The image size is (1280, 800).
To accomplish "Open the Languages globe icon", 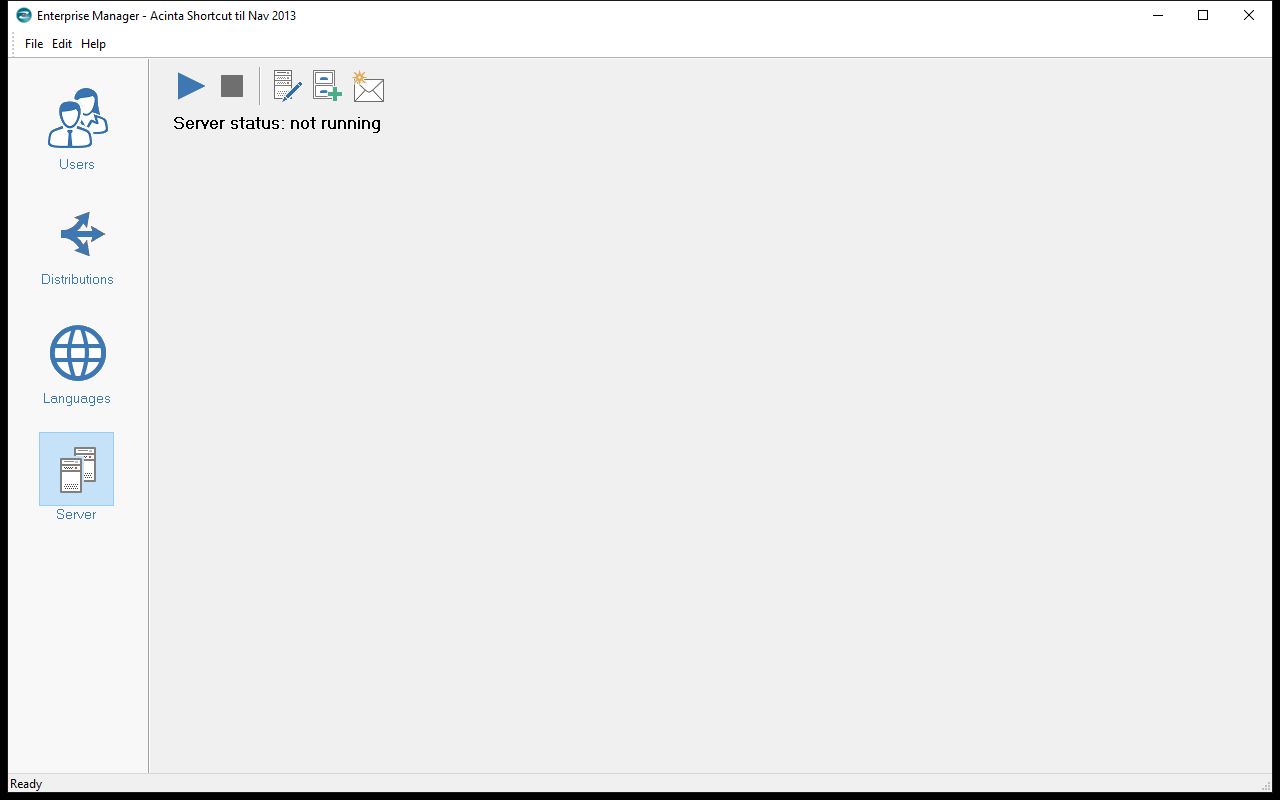I will (x=77, y=353).
